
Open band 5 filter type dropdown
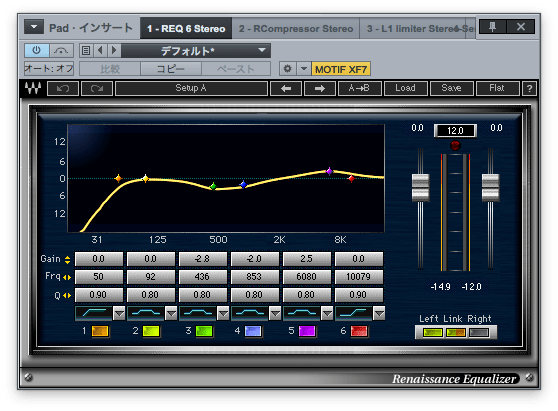tap(327, 313)
